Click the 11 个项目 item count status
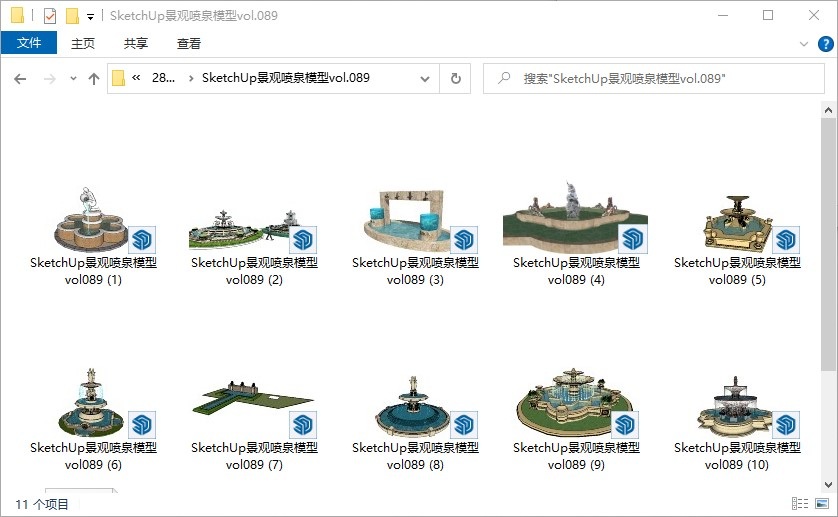The width and height of the screenshot is (838, 517). [42, 504]
